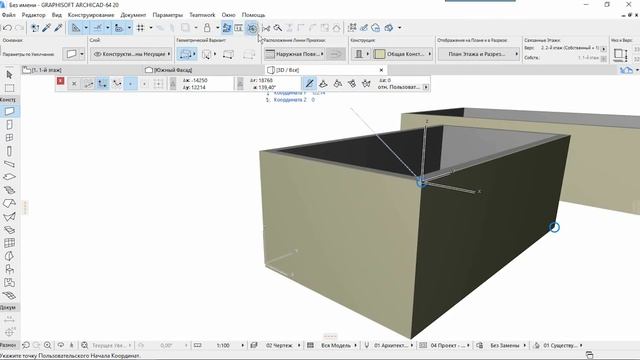Open the grid snap options arrow
This screenshot has height=360, width=640.
click(151, 28)
